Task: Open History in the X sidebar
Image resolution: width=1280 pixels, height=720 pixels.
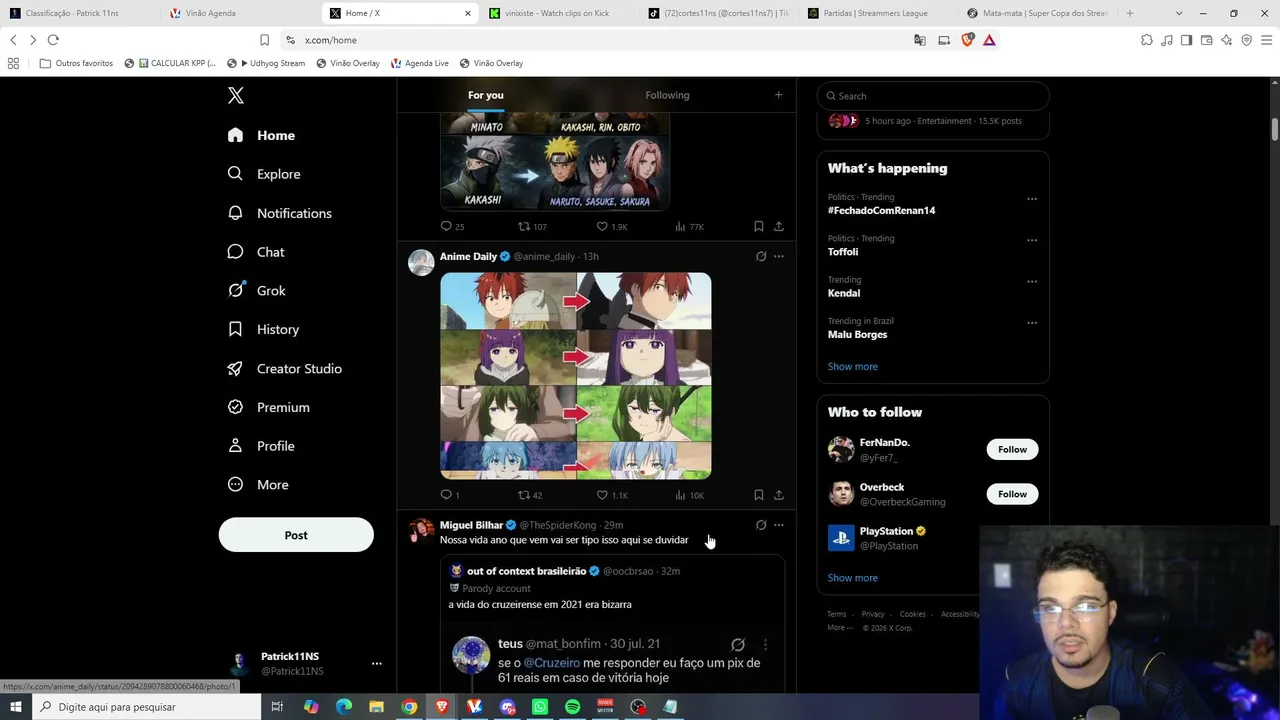Action: pos(263,329)
